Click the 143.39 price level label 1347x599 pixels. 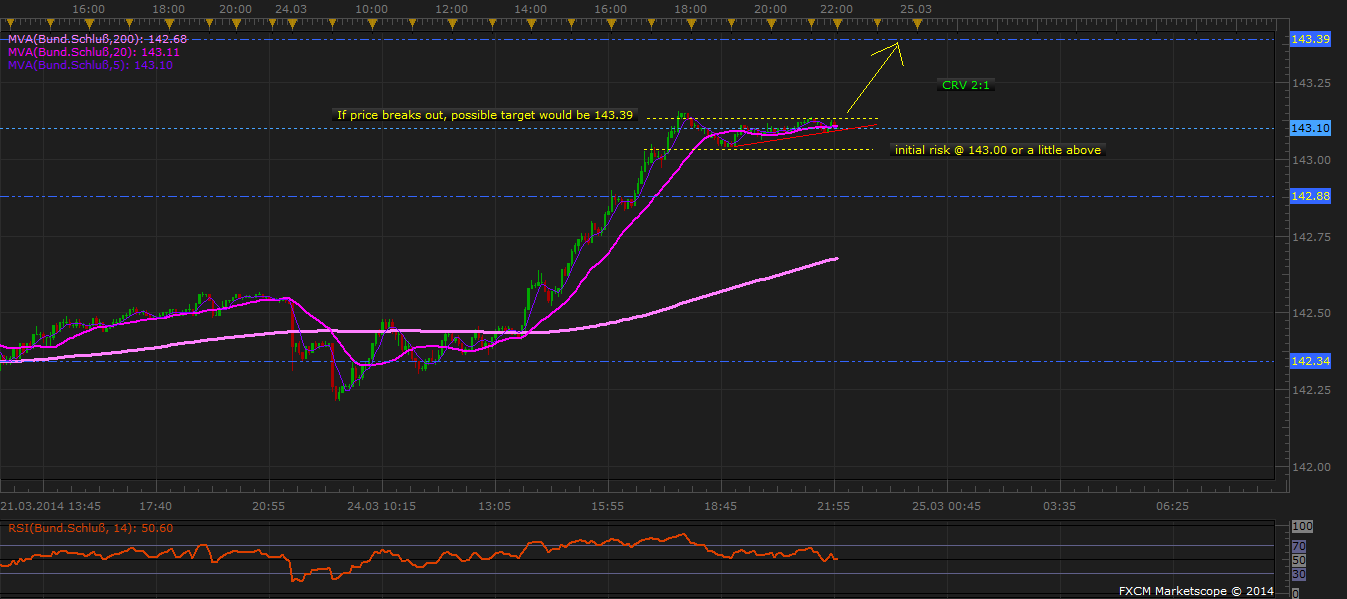(x=1310, y=39)
